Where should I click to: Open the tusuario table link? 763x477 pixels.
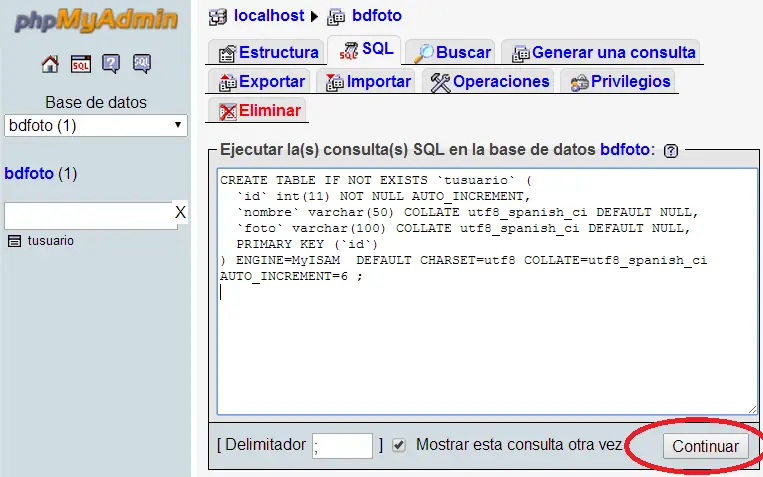tap(51, 241)
